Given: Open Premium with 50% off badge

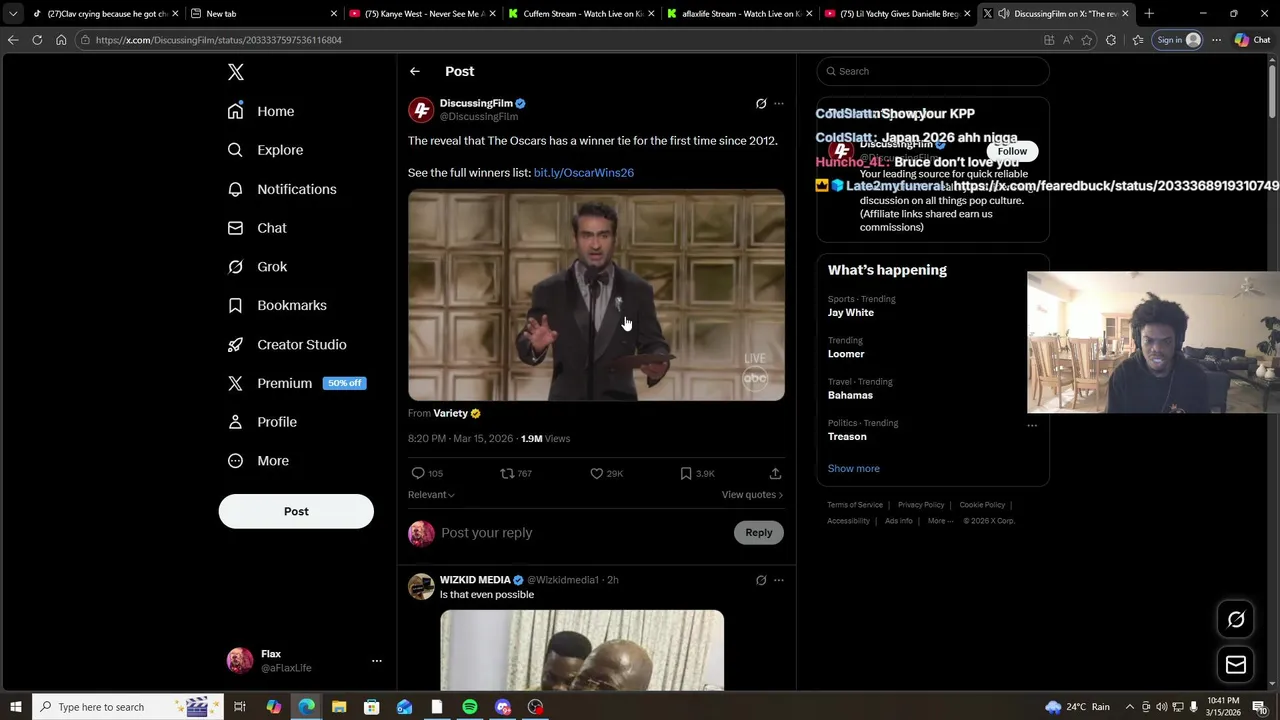Looking at the screenshot, I should (x=296, y=383).
